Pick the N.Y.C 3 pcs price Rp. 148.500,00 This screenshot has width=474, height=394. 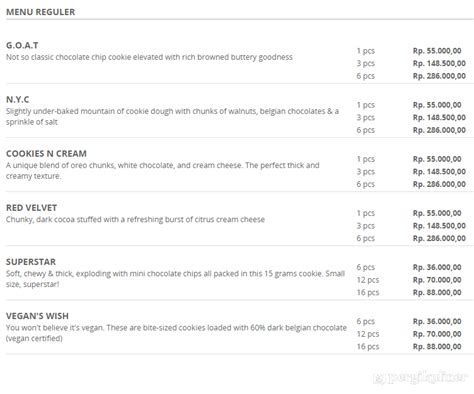pyautogui.click(x=439, y=117)
